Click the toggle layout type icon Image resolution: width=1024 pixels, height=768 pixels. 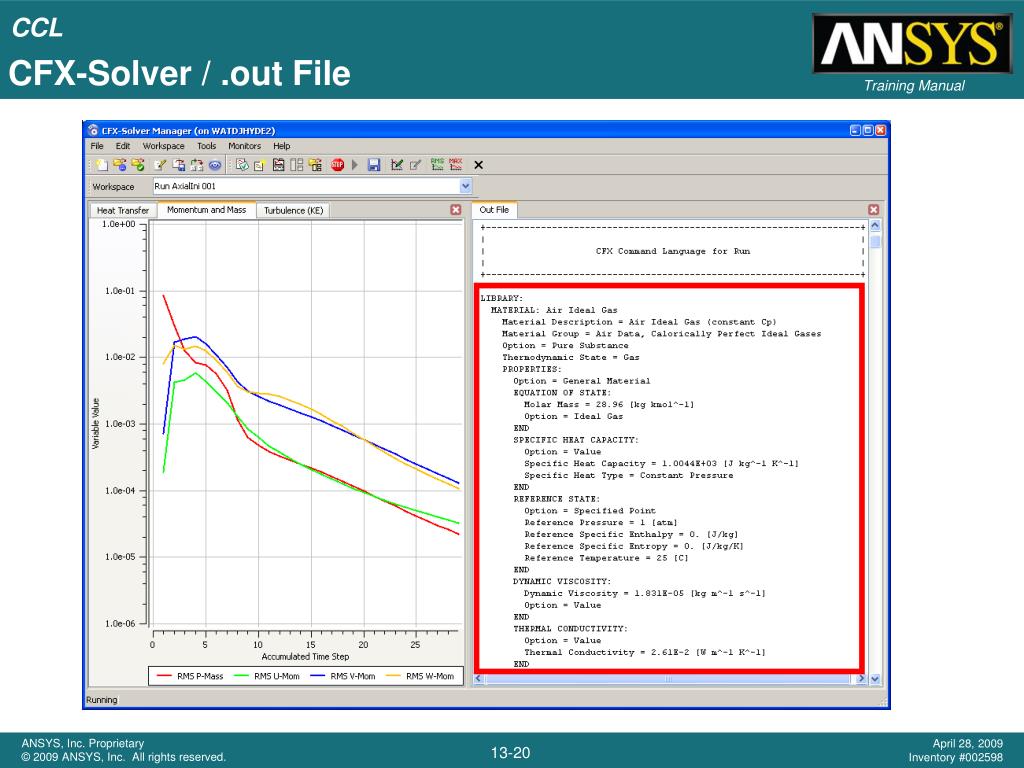pos(278,165)
